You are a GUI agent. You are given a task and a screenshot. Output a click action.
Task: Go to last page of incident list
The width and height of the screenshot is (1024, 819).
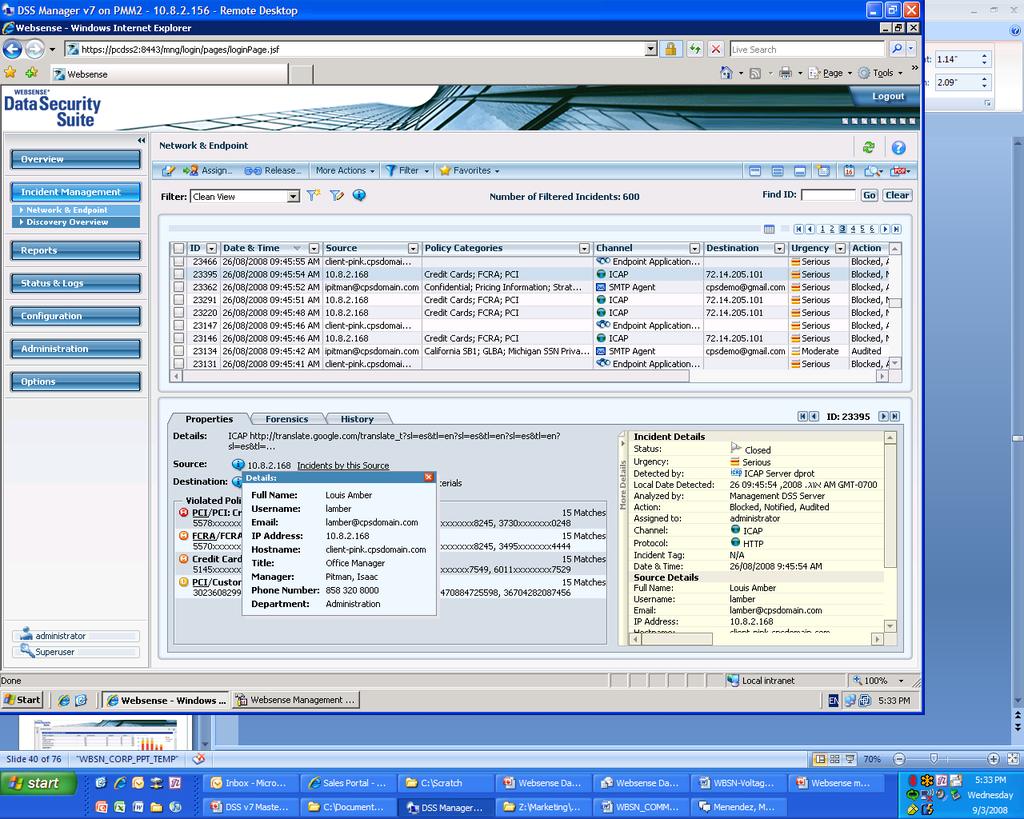point(897,229)
